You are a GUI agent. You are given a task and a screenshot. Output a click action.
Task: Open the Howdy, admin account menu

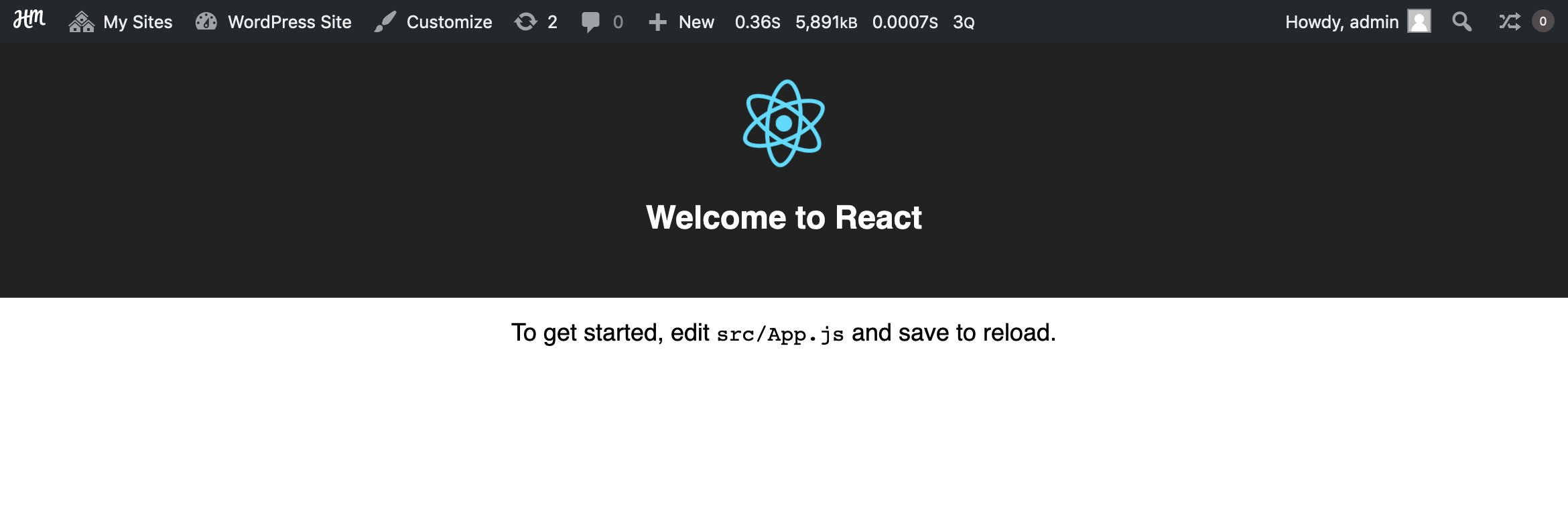[1341, 21]
